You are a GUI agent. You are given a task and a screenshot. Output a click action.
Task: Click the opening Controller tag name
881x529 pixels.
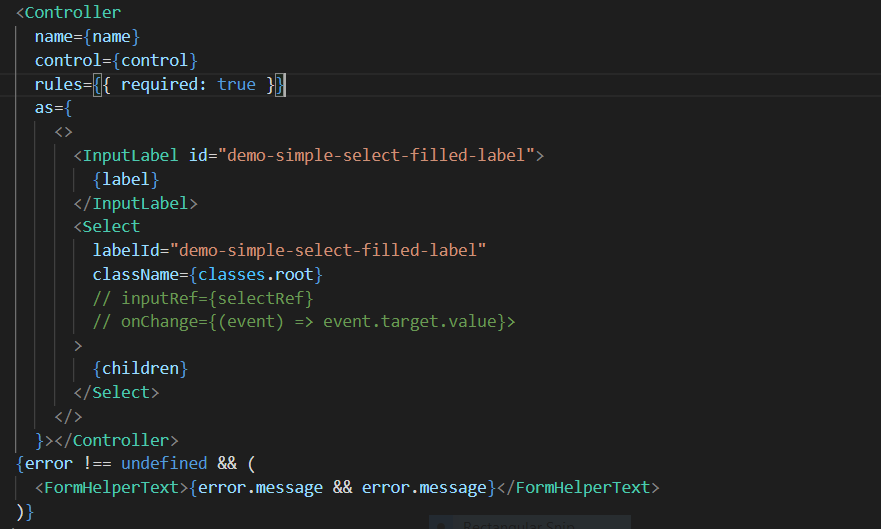[x=73, y=12]
